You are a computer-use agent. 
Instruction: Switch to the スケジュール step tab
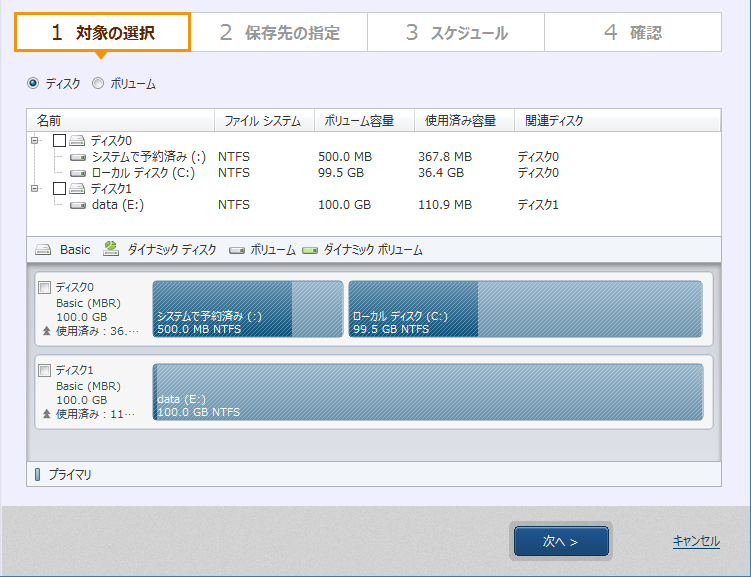tap(456, 33)
